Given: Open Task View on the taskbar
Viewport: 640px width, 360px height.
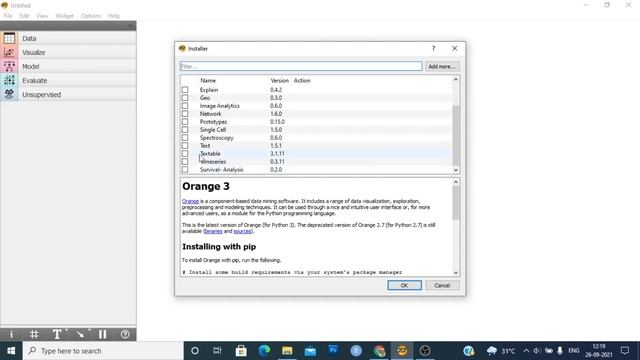Looking at the screenshot, I should [x=218, y=351].
